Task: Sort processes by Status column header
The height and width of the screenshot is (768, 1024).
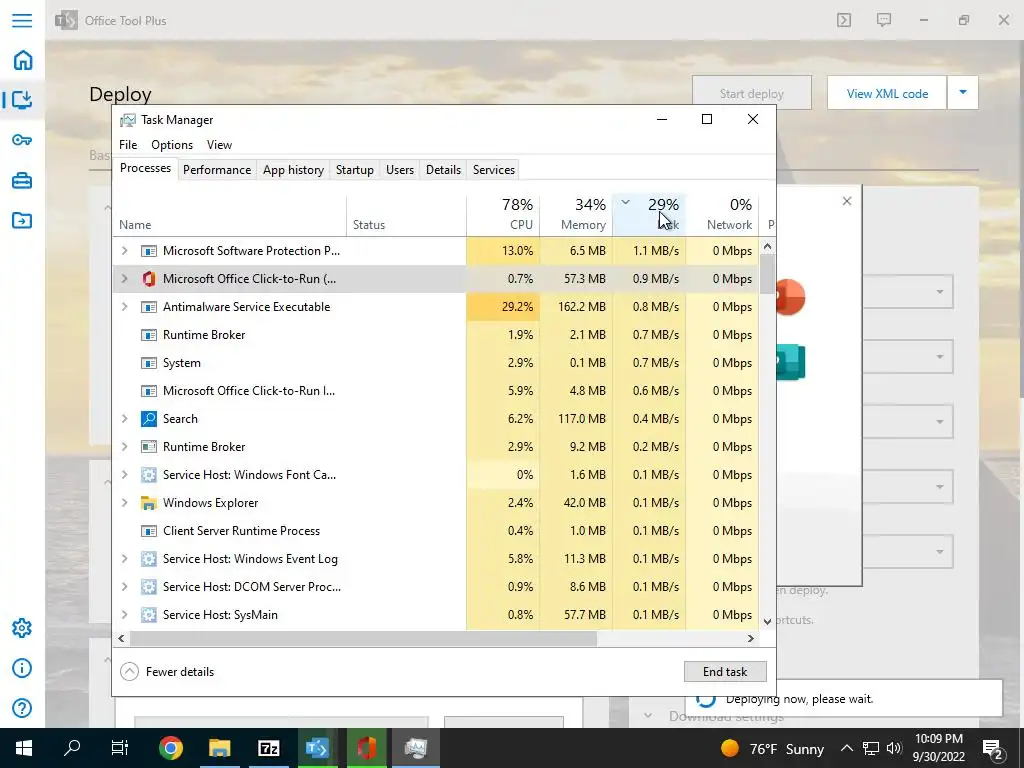Action: point(406,215)
